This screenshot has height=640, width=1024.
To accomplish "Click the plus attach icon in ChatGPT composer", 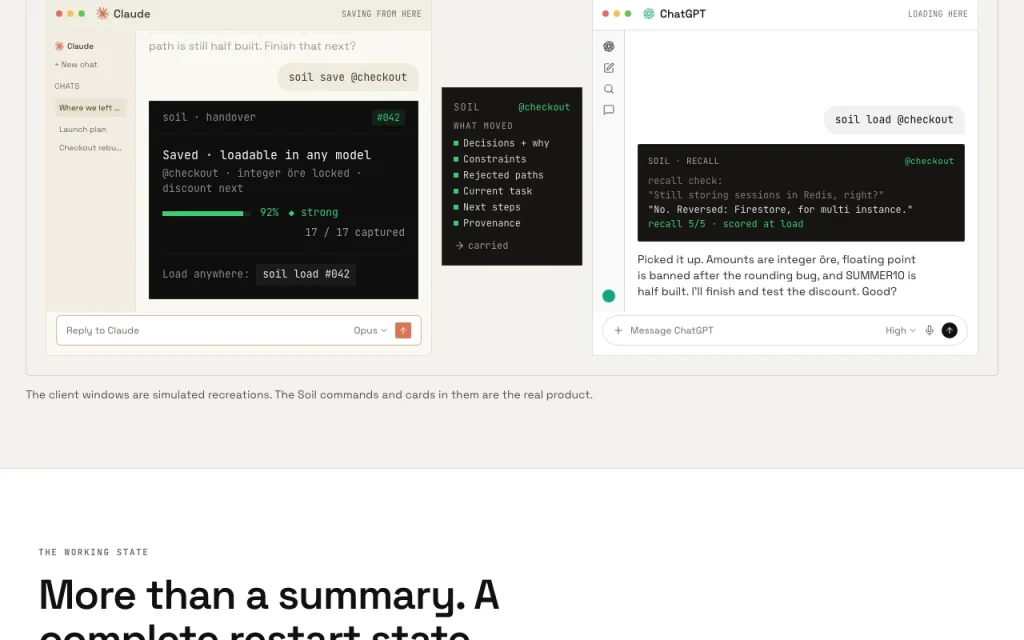I will pyautogui.click(x=618, y=330).
